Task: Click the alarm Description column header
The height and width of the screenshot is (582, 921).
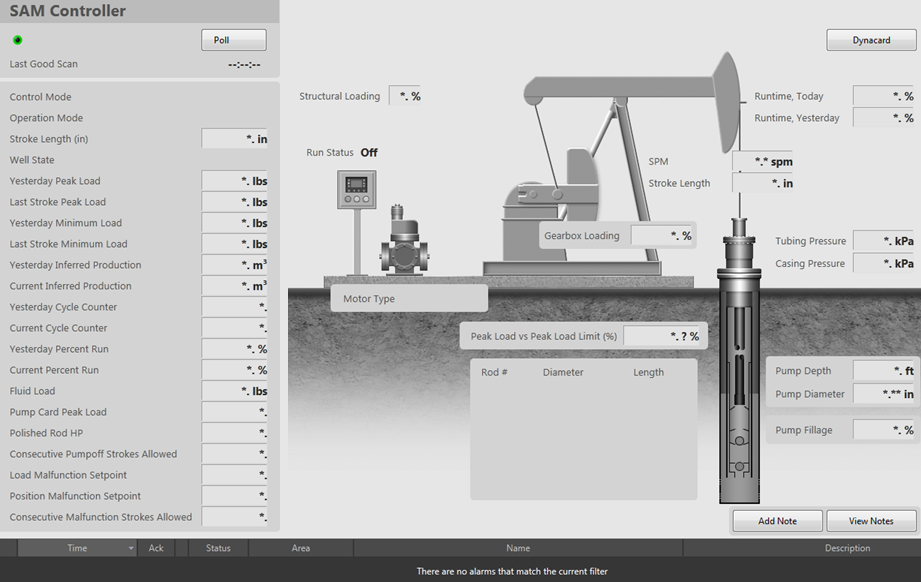Action: click(846, 548)
